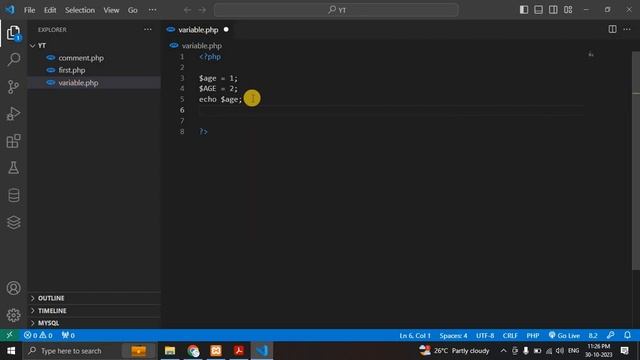Open the Search view in activity bar
640x360 pixels.
(13, 60)
